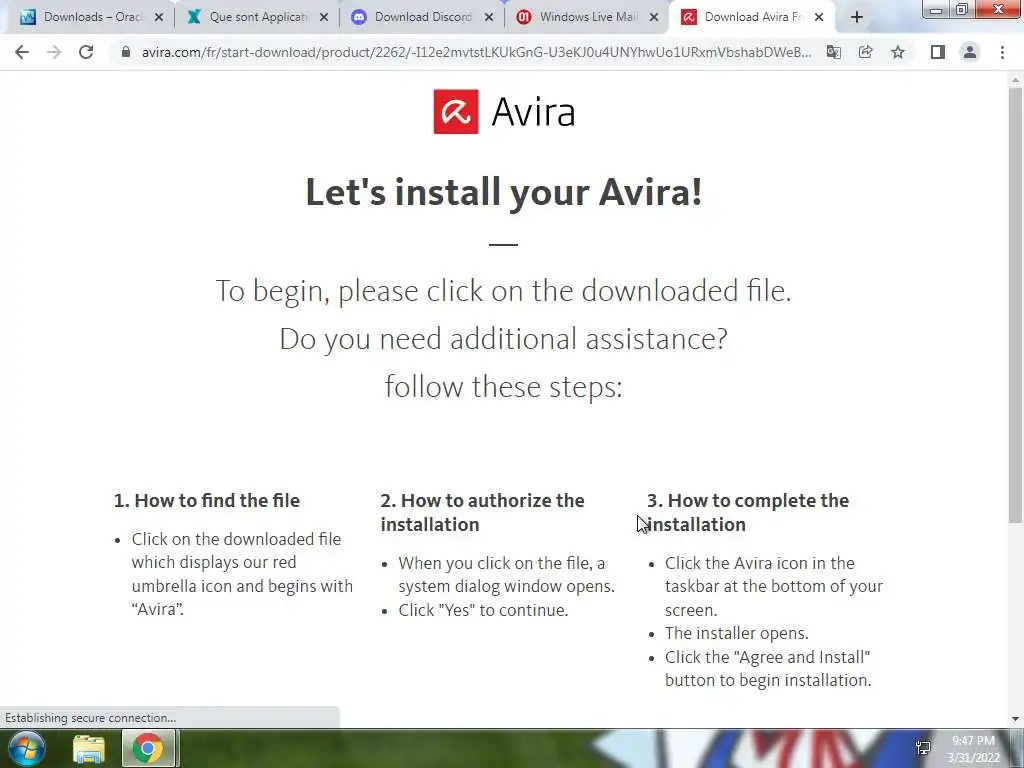Close the Download Avira tab

click(819, 18)
